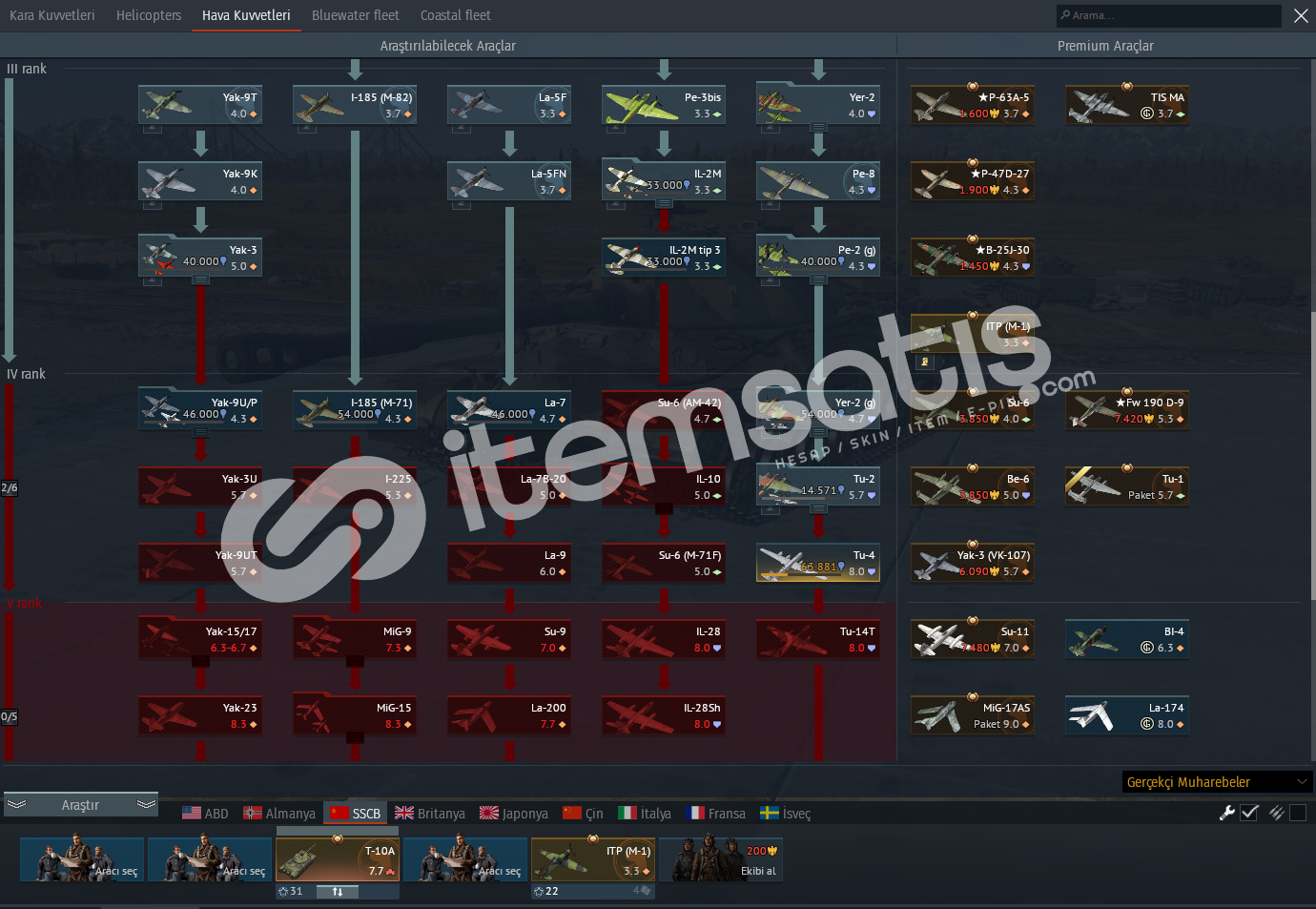Expand the group under Pe-2 (g) card
1316x909 pixels.
point(818,279)
